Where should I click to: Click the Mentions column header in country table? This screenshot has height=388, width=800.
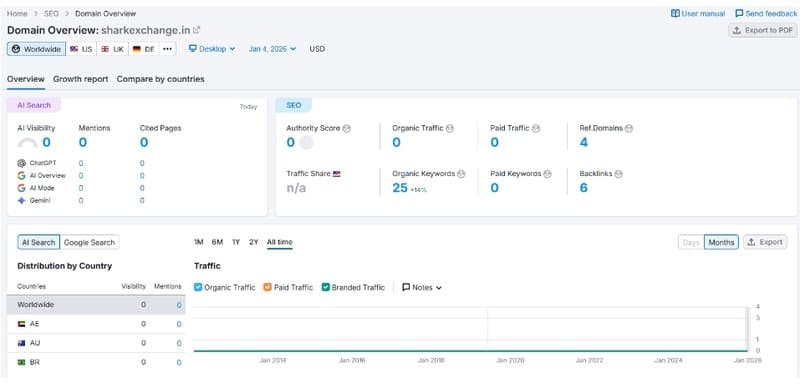pyautogui.click(x=168, y=286)
